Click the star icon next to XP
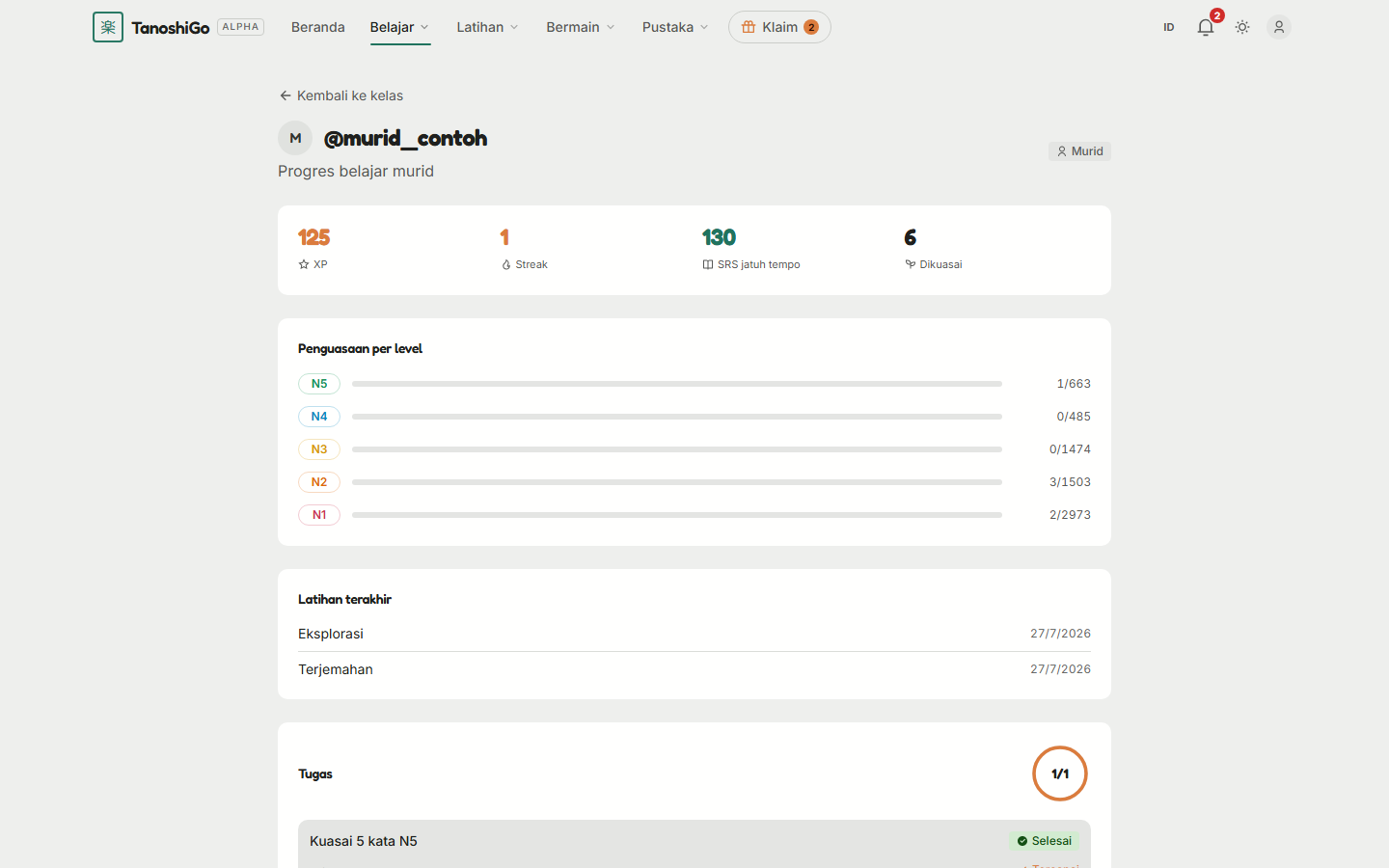Image resolution: width=1389 pixels, height=868 pixels. point(304,264)
